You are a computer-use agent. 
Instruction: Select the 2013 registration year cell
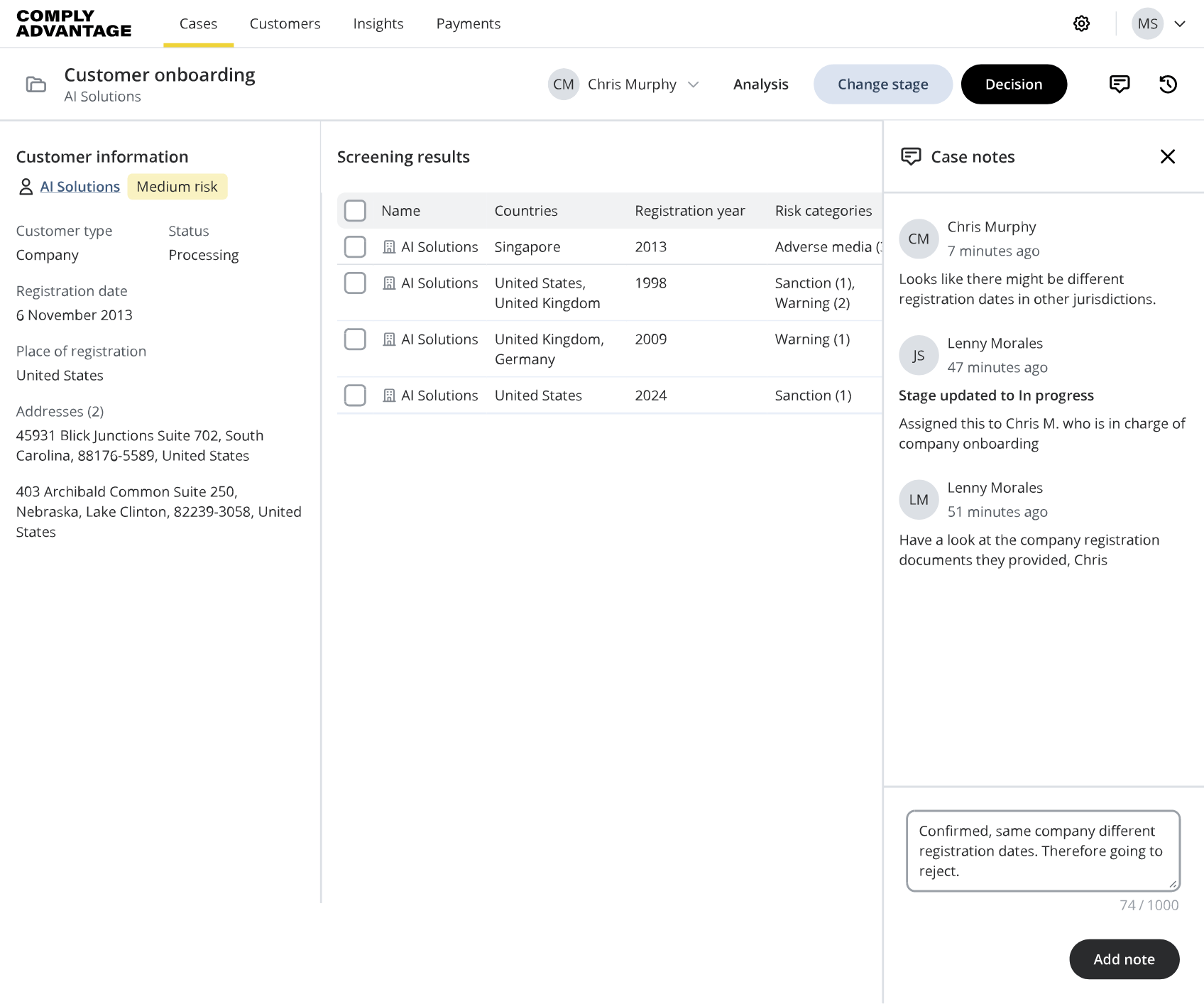[x=651, y=247]
